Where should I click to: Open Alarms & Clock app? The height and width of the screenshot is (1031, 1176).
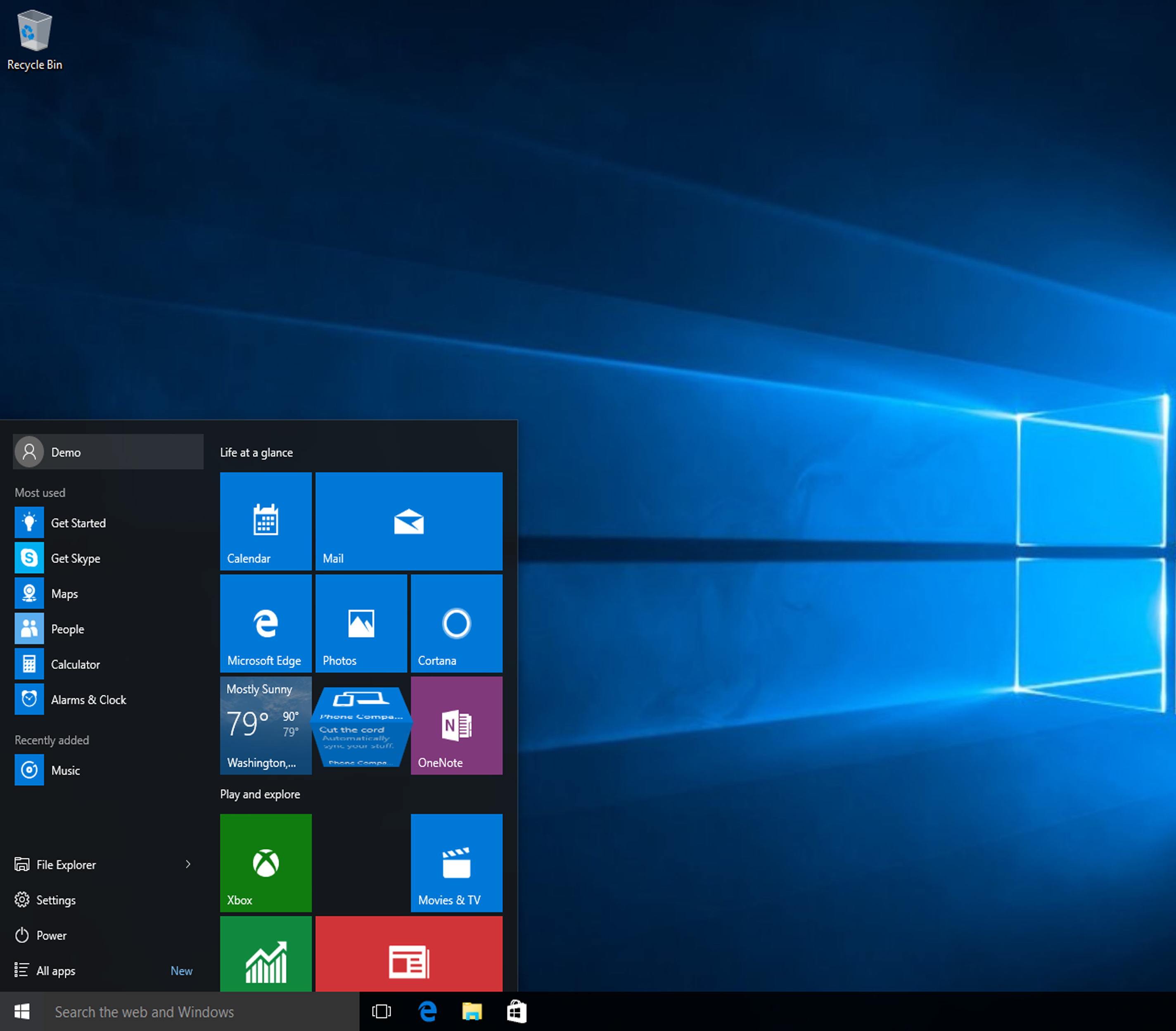(108, 700)
